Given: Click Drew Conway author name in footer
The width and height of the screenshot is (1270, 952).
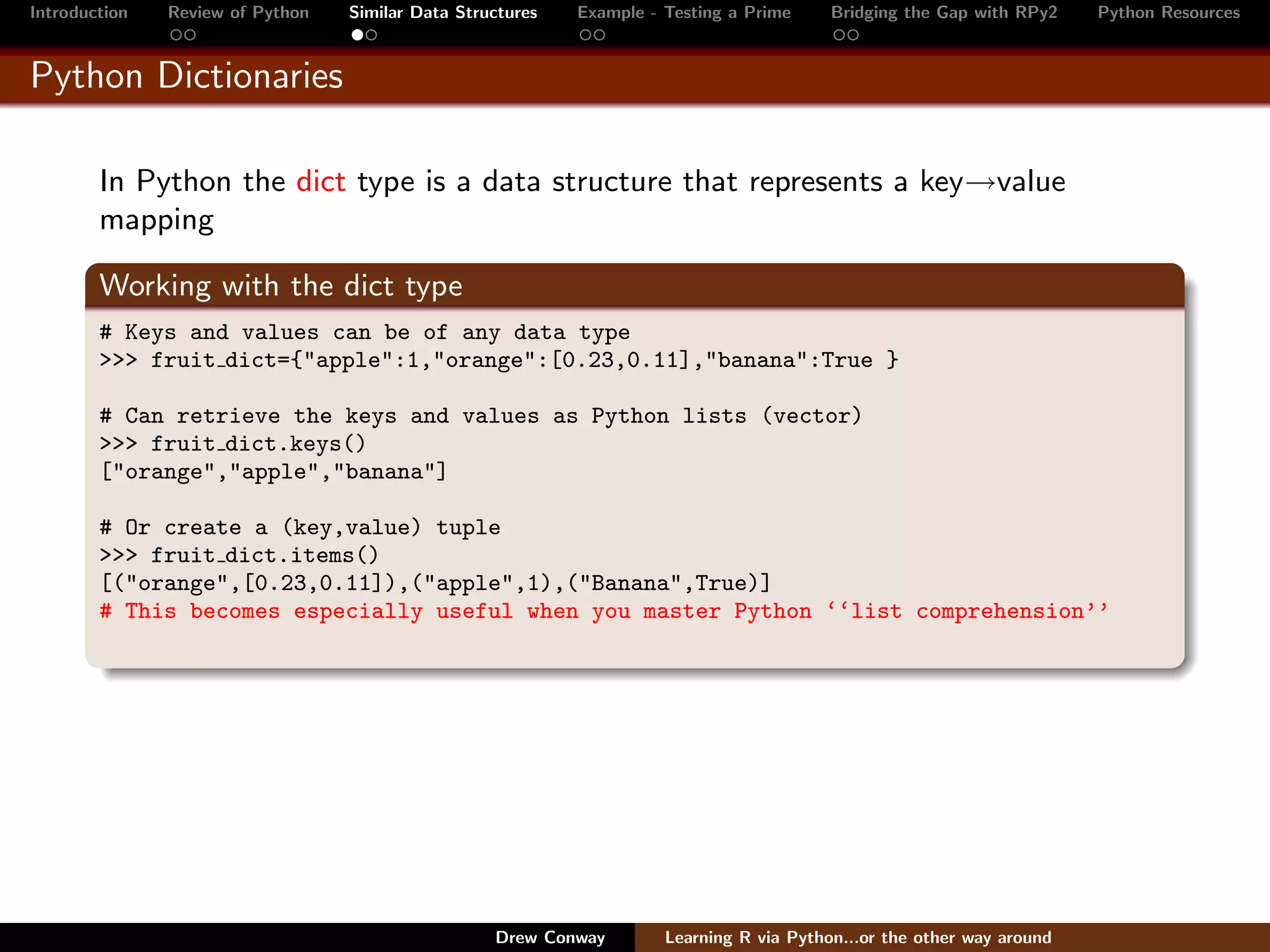Looking at the screenshot, I should pyautogui.click(x=550, y=937).
